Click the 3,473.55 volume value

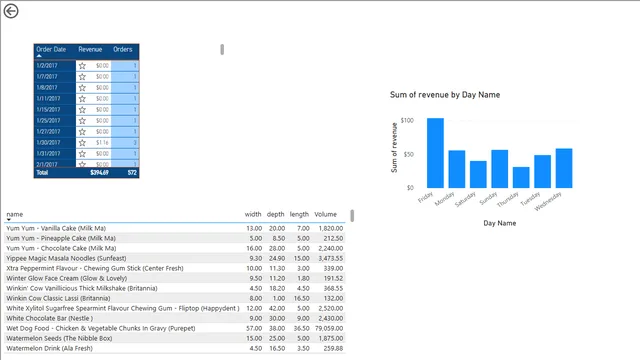coord(331,258)
